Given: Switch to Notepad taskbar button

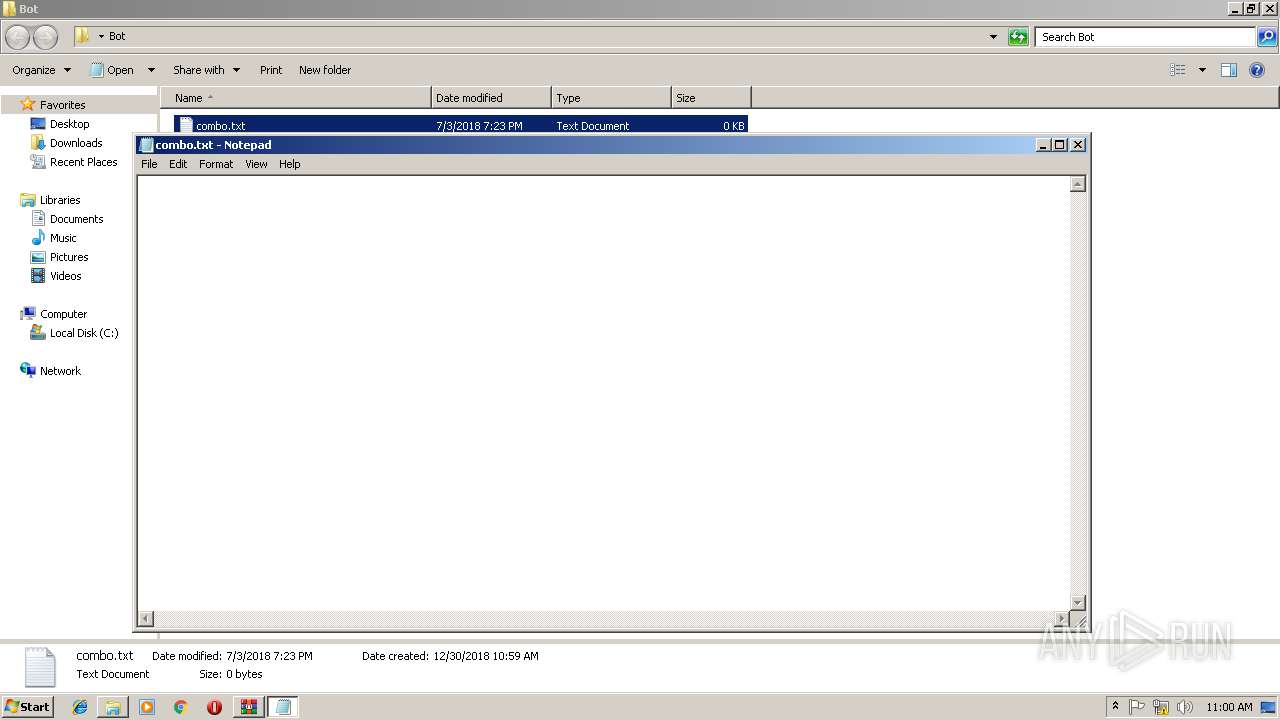Looking at the screenshot, I should point(283,707).
